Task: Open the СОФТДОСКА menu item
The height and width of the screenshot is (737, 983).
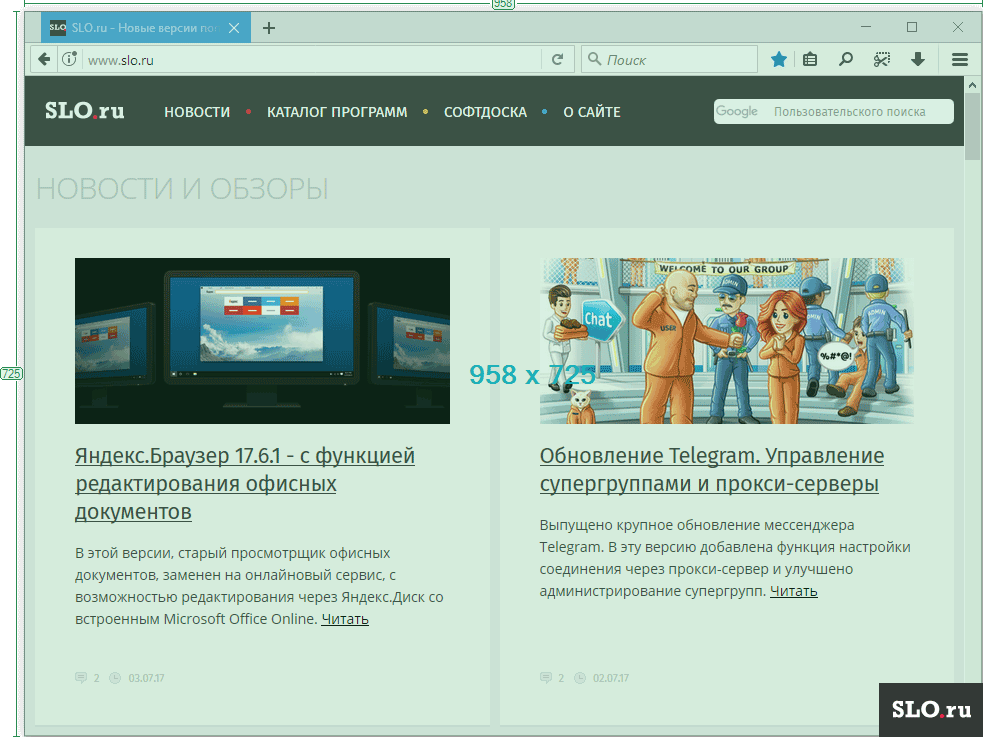Action: (x=485, y=112)
